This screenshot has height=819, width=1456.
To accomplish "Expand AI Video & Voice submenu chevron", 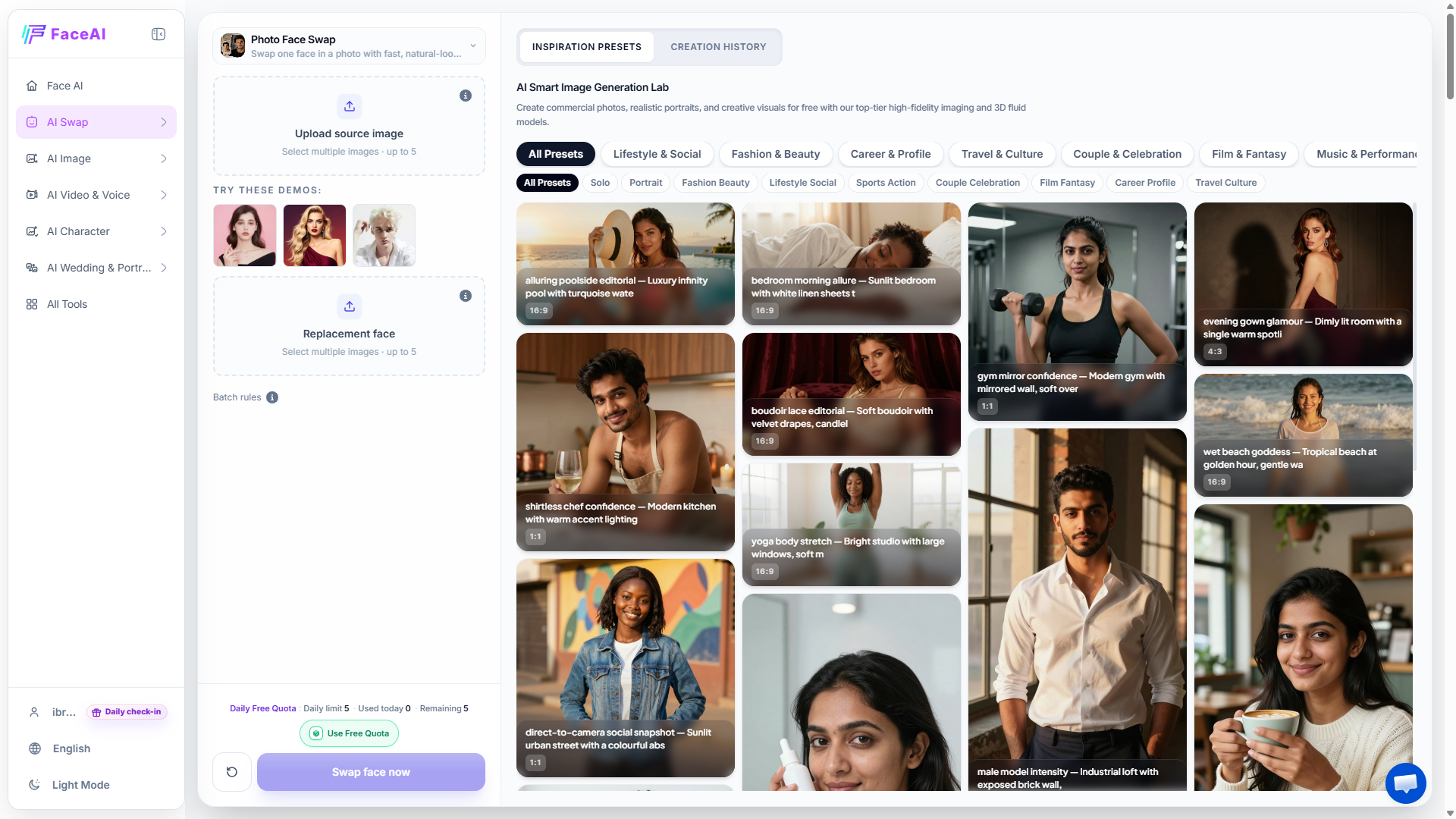I will pyautogui.click(x=164, y=195).
